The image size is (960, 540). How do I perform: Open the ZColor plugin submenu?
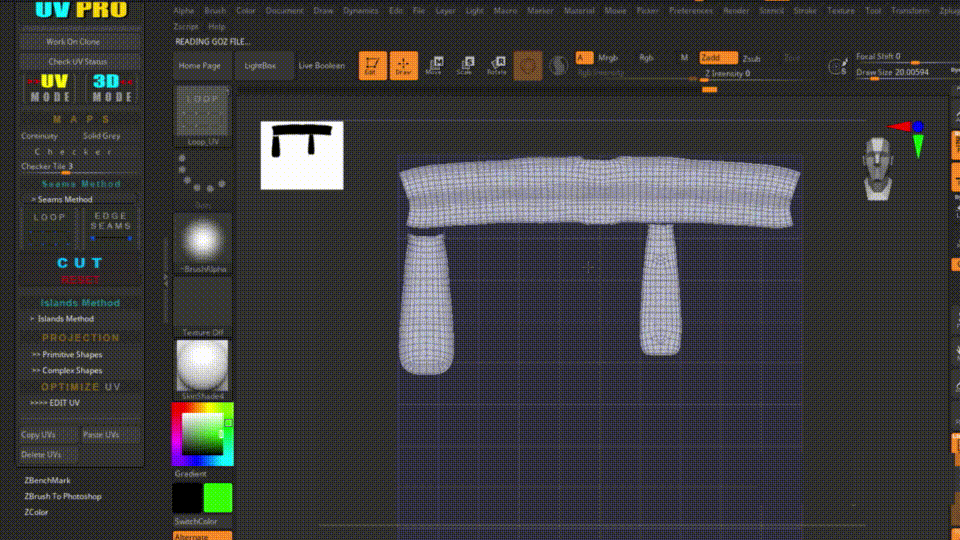pyautogui.click(x=36, y=512)
